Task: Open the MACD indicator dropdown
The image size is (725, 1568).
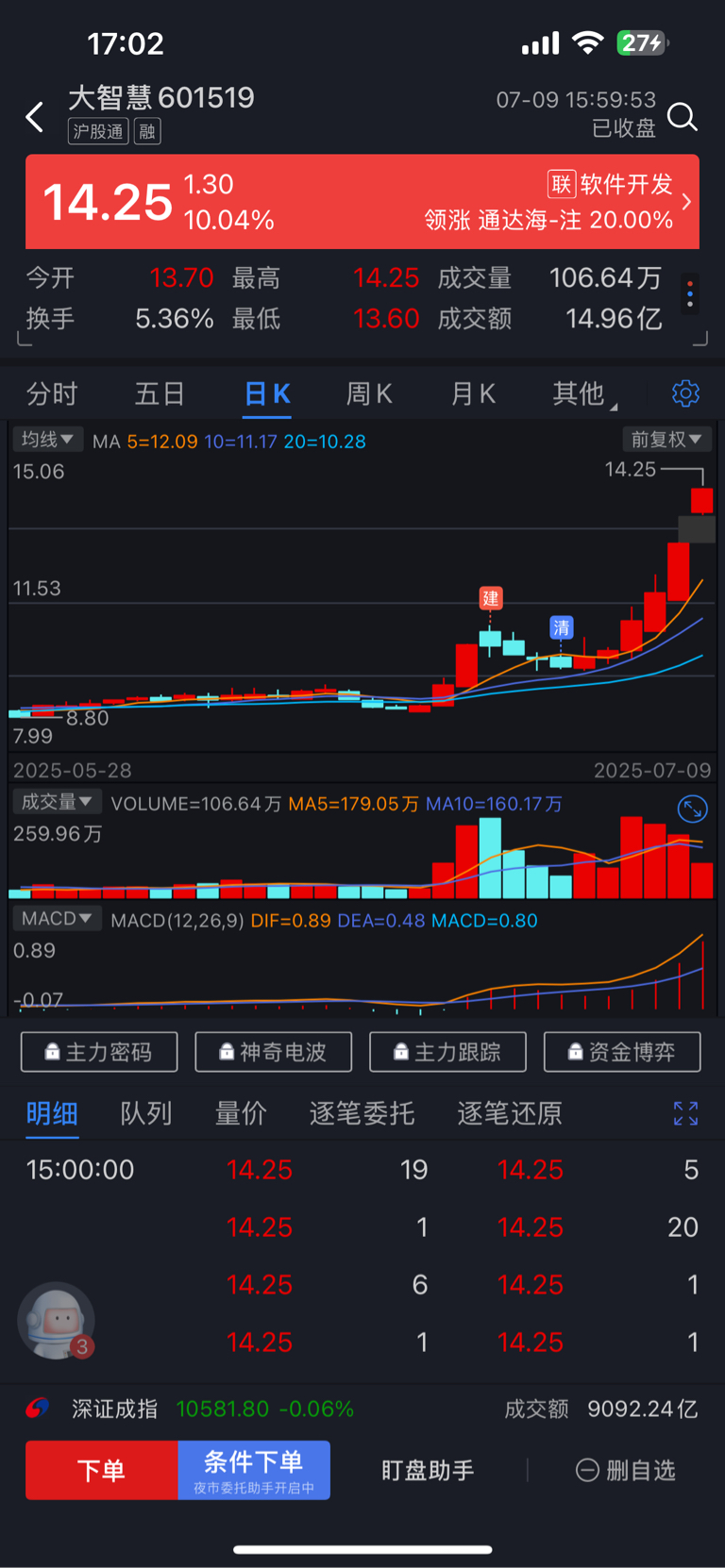Action: 57,918
